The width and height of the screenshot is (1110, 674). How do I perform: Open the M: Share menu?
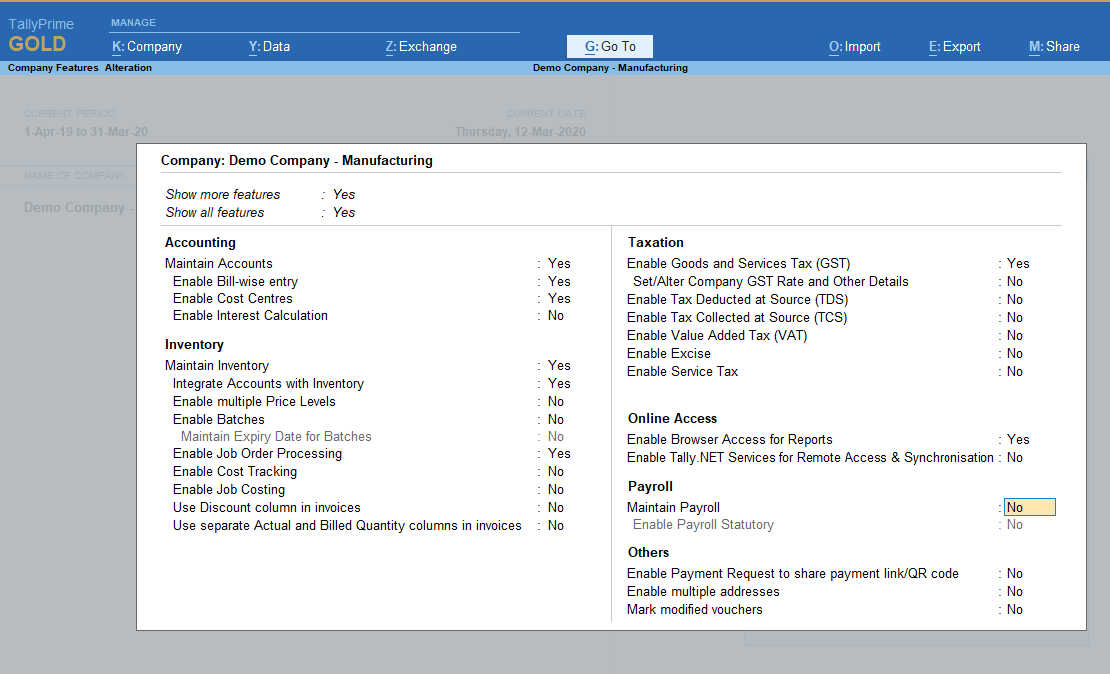coord(1053,46)
